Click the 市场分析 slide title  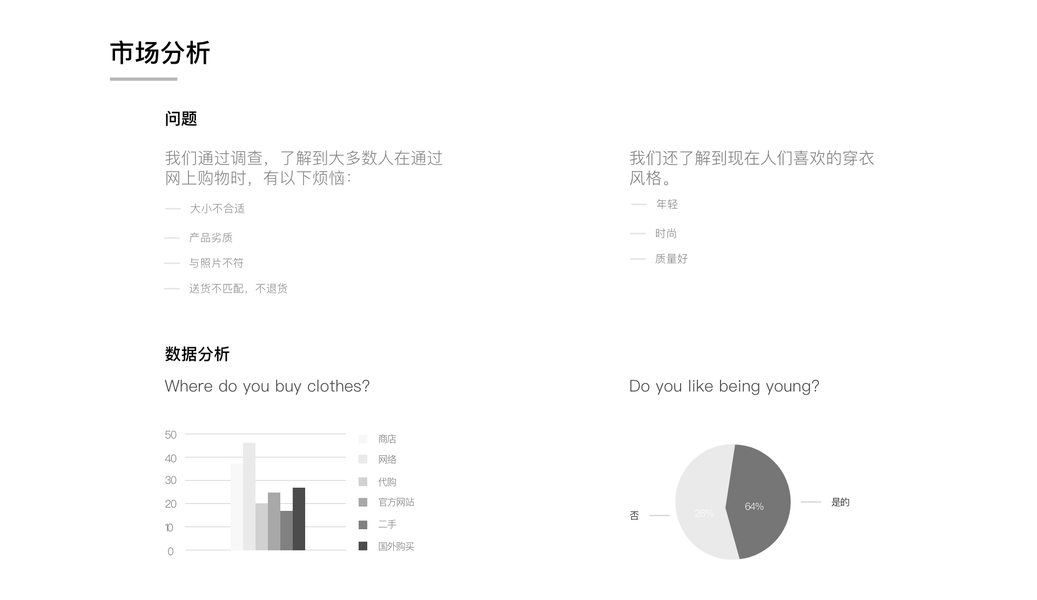[160, 53]
